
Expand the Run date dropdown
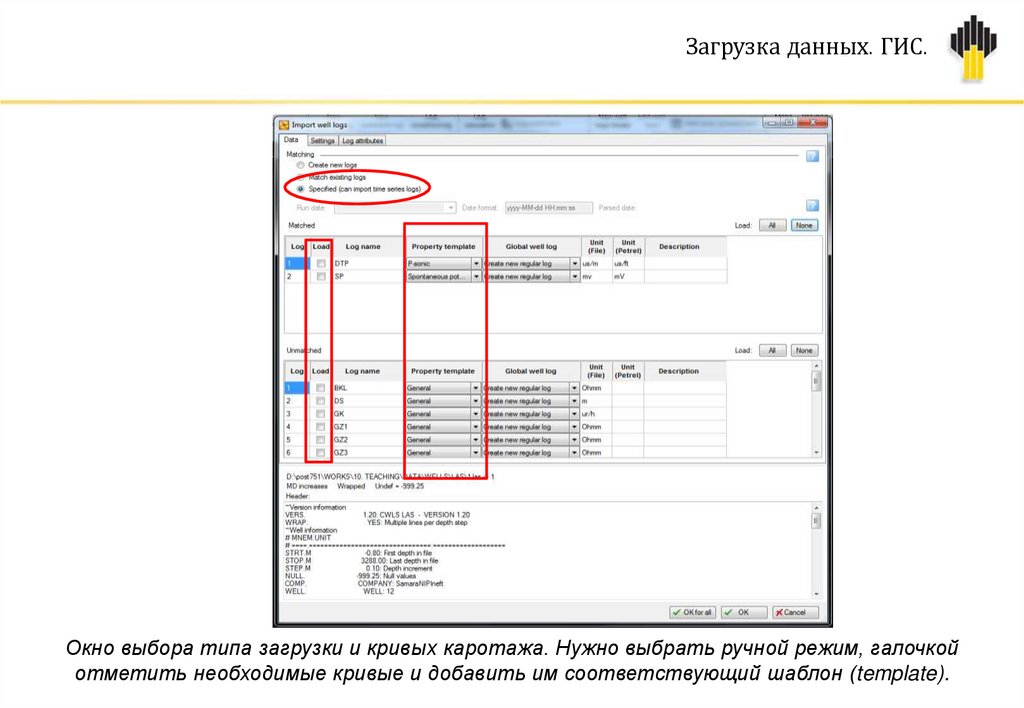(451, 208)
